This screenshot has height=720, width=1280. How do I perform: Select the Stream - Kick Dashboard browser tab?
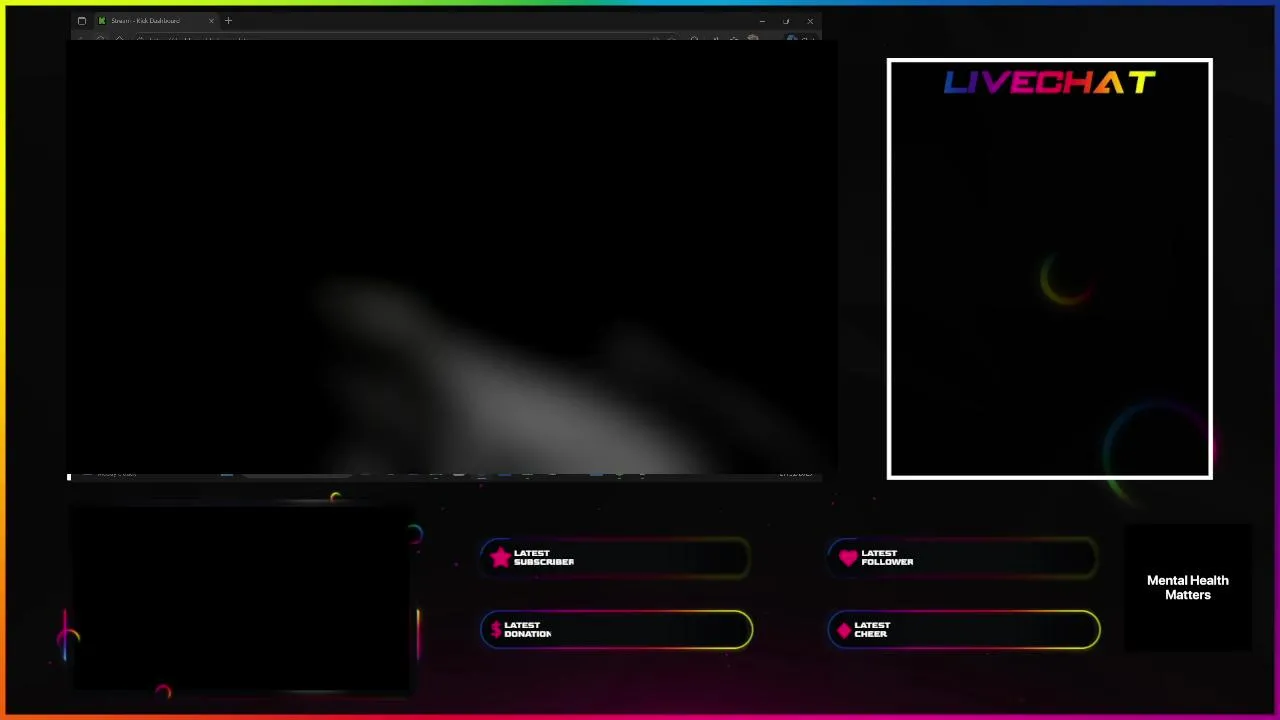coord(155,21)
